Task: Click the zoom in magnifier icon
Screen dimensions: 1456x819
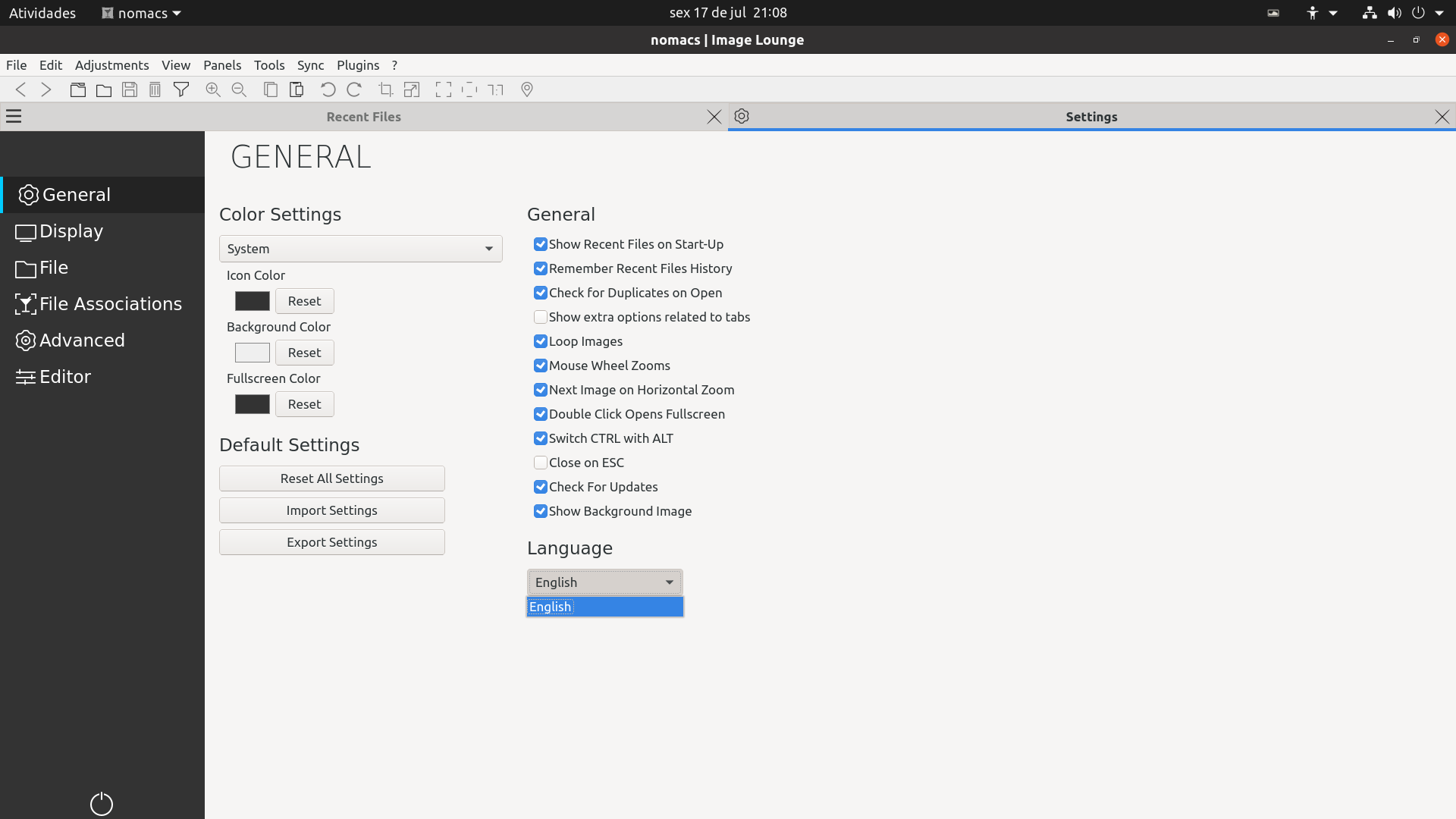Action: pos(213,89)
